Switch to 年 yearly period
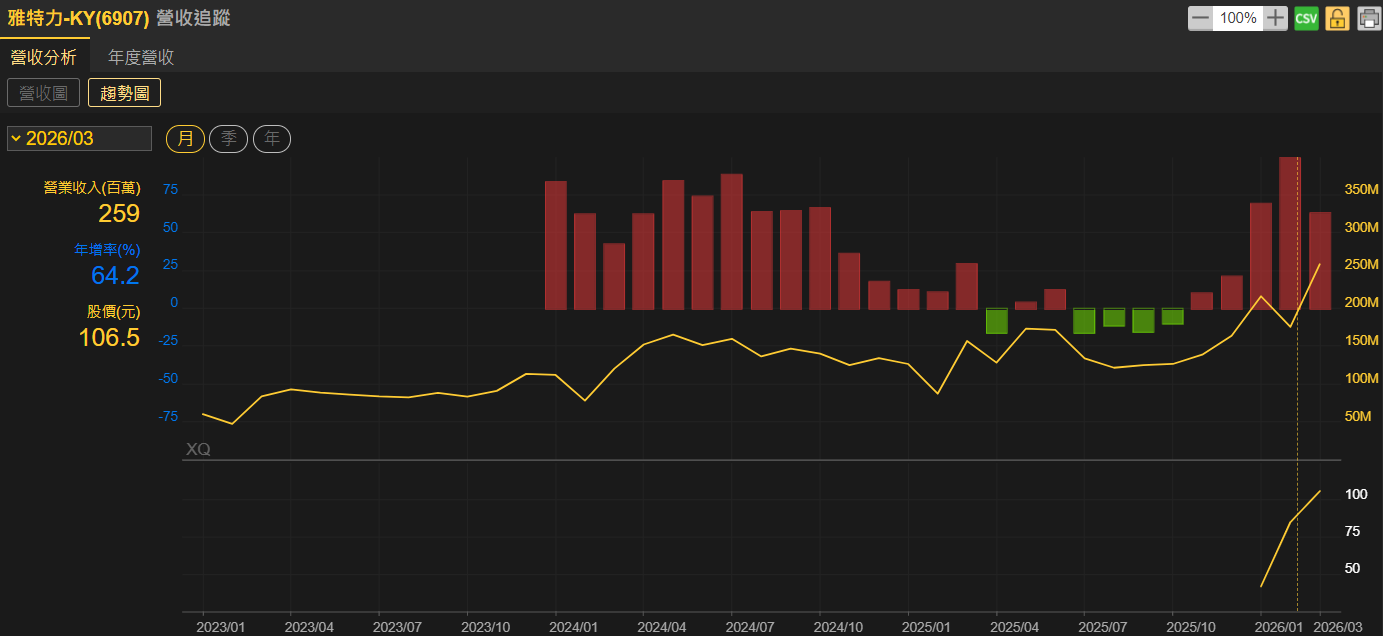The width and height of the screenshot is (1383, 636). pyautogui.click(x=271, y=139)
